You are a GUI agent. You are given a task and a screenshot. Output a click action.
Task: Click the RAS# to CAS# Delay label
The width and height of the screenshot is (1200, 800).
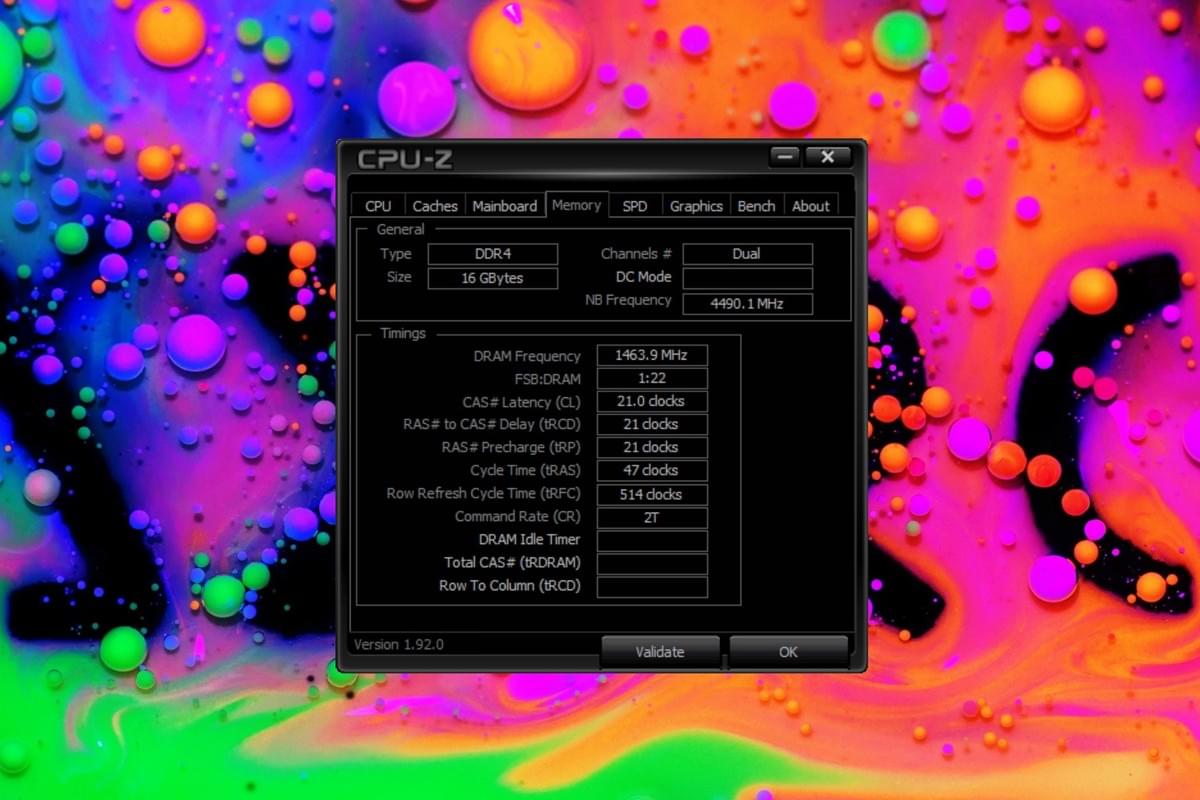(x=492, y=425)
